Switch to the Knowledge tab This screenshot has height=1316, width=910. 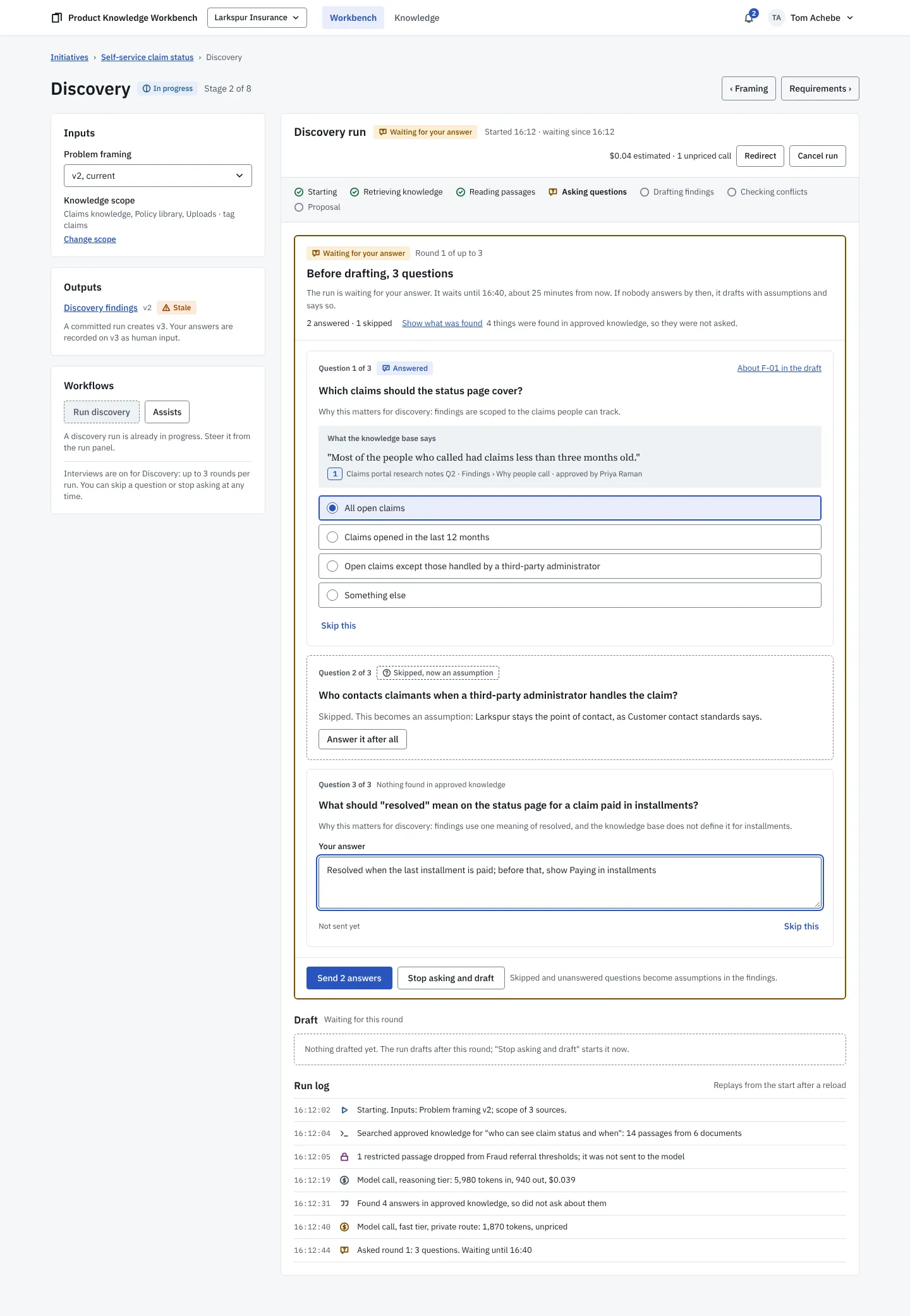[417, 18]
